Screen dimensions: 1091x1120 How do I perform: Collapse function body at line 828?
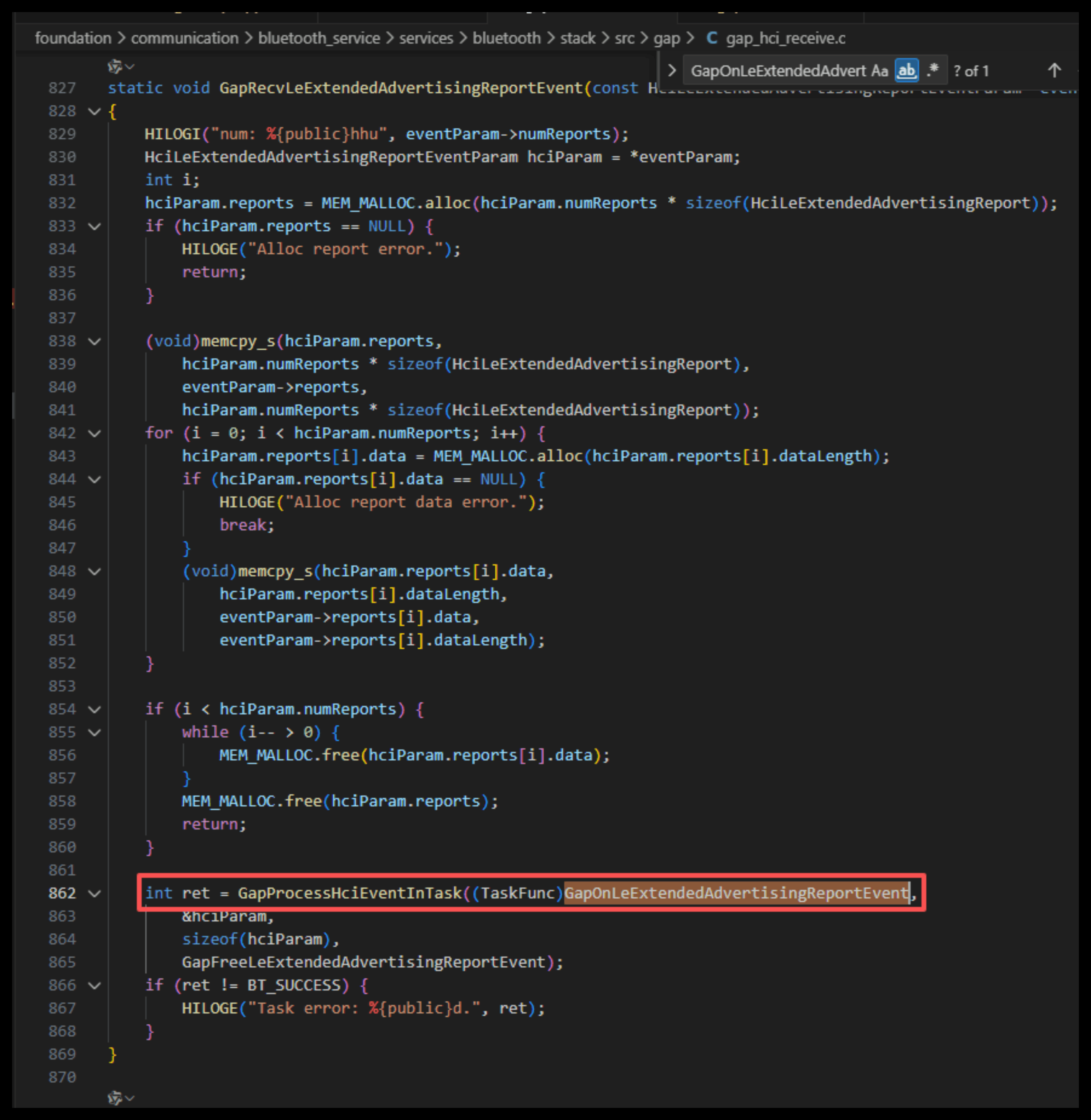94,111
